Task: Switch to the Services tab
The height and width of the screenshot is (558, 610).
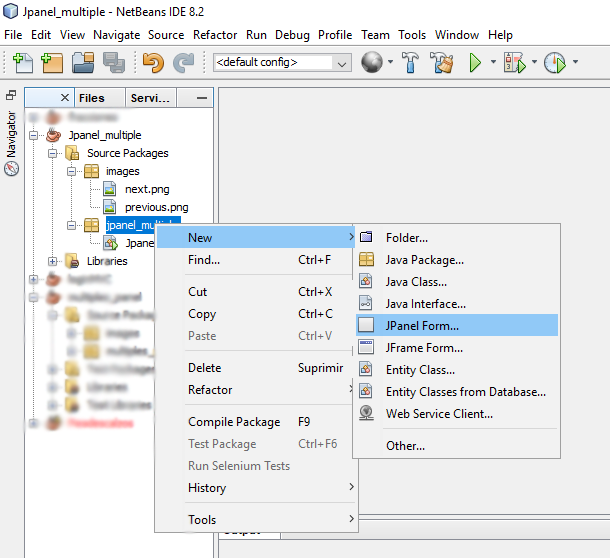Action: 150,98
